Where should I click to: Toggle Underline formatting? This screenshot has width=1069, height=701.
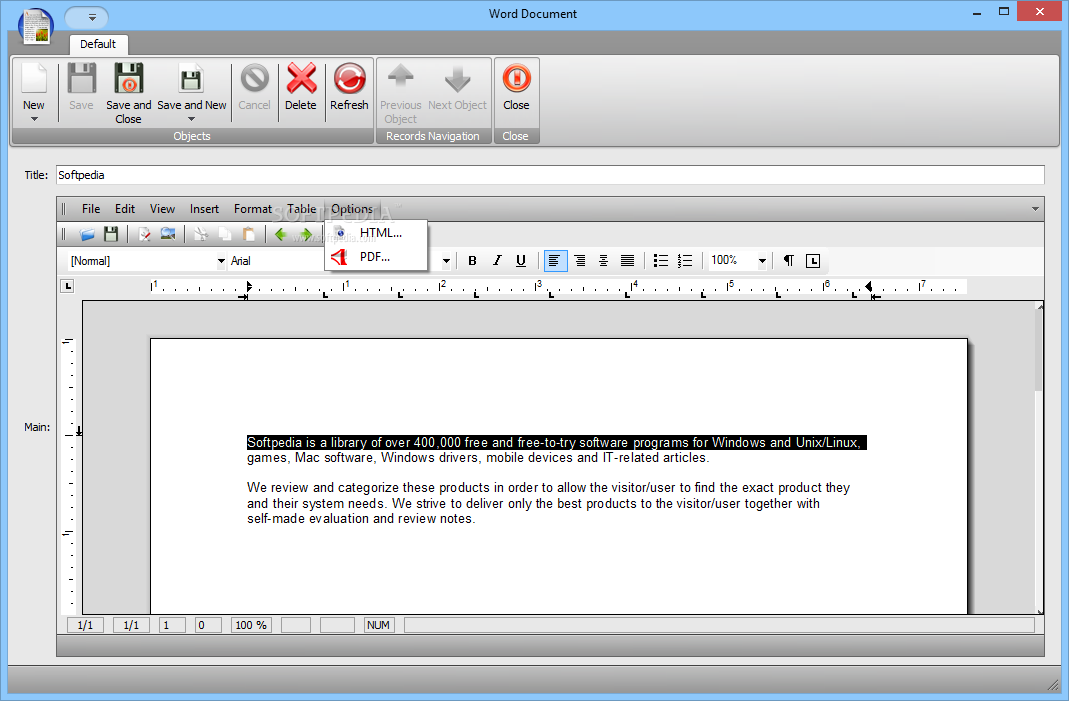click(x=521, y=260)
